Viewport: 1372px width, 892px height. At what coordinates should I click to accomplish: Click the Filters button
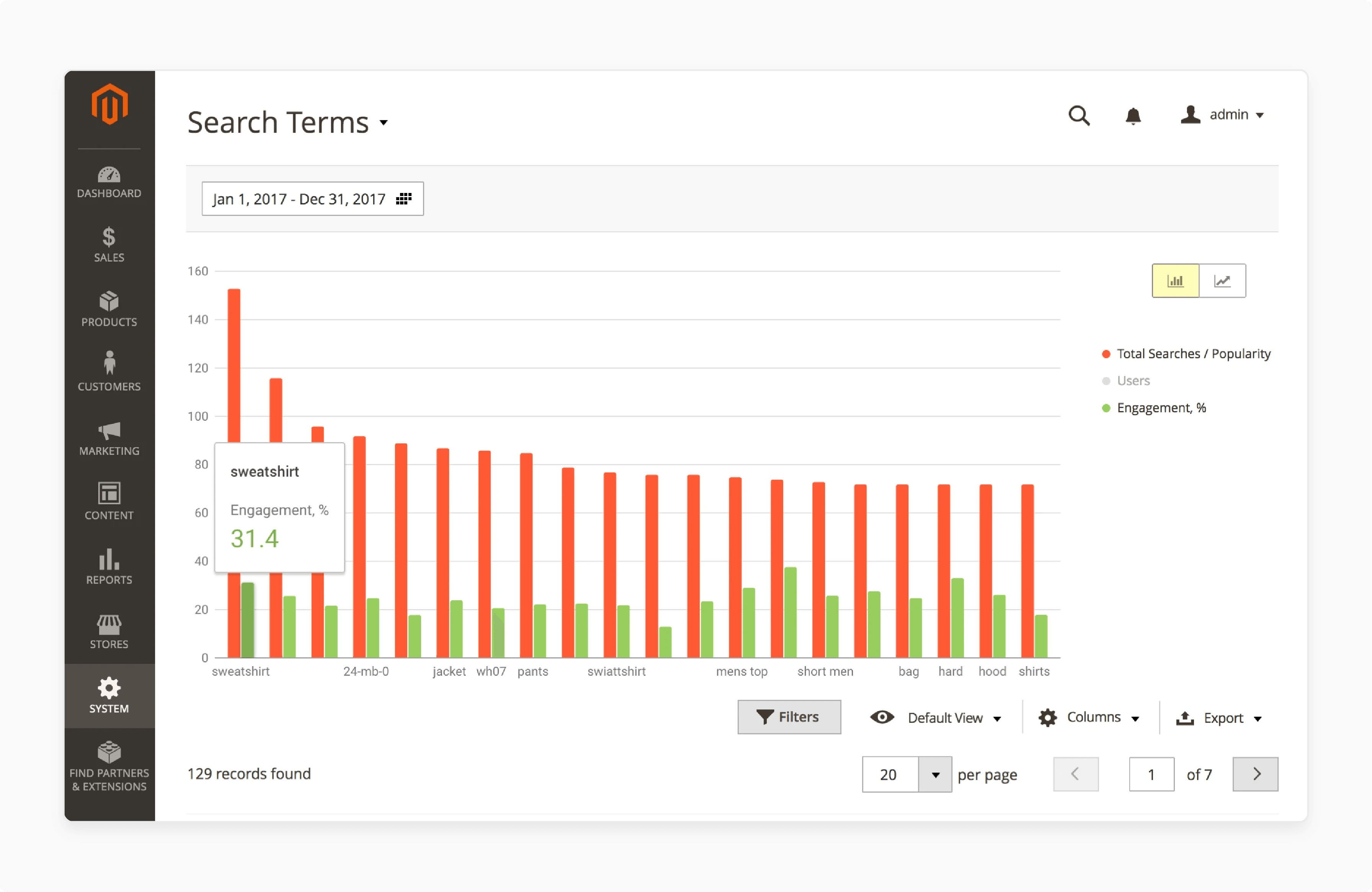[x=789, y=717]
